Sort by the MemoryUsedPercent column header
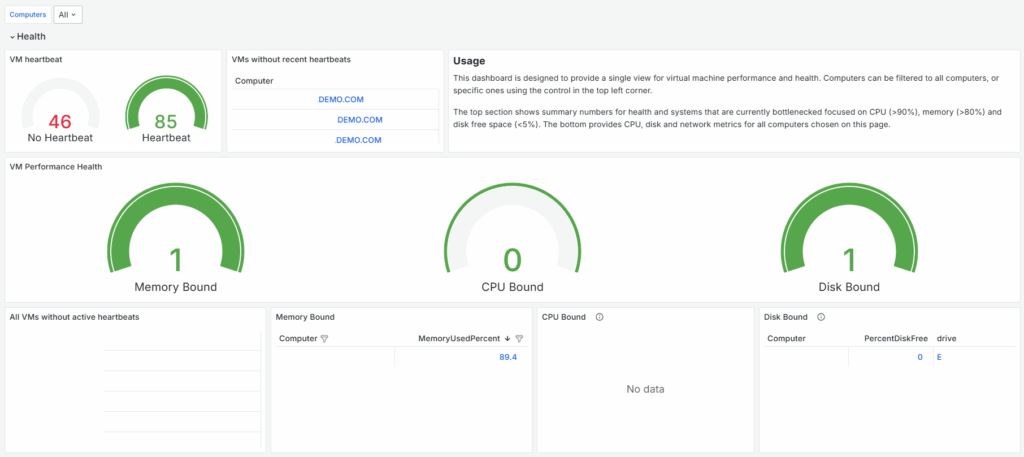The height and width of the screenshot is (457, 1024). [x=460, y=339]
